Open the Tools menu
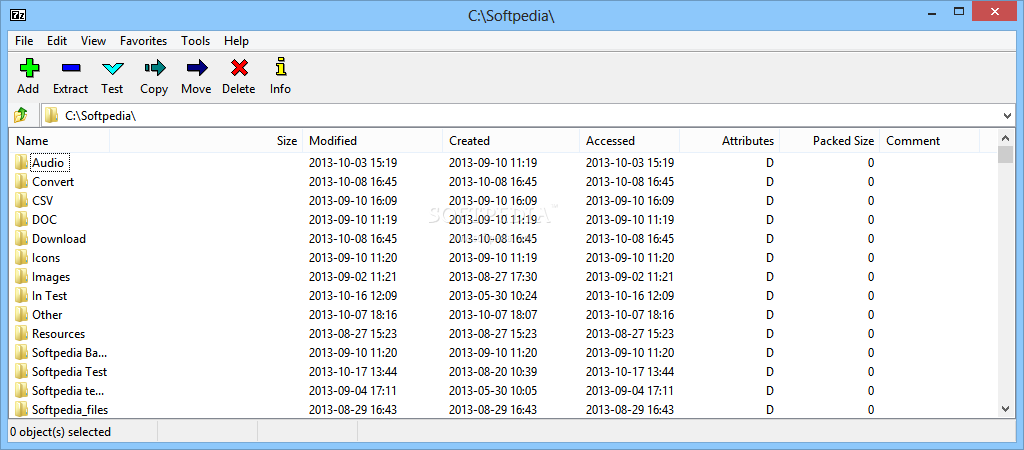The width and height of the screenshot is (1024, 450). (x=196, y=40)
